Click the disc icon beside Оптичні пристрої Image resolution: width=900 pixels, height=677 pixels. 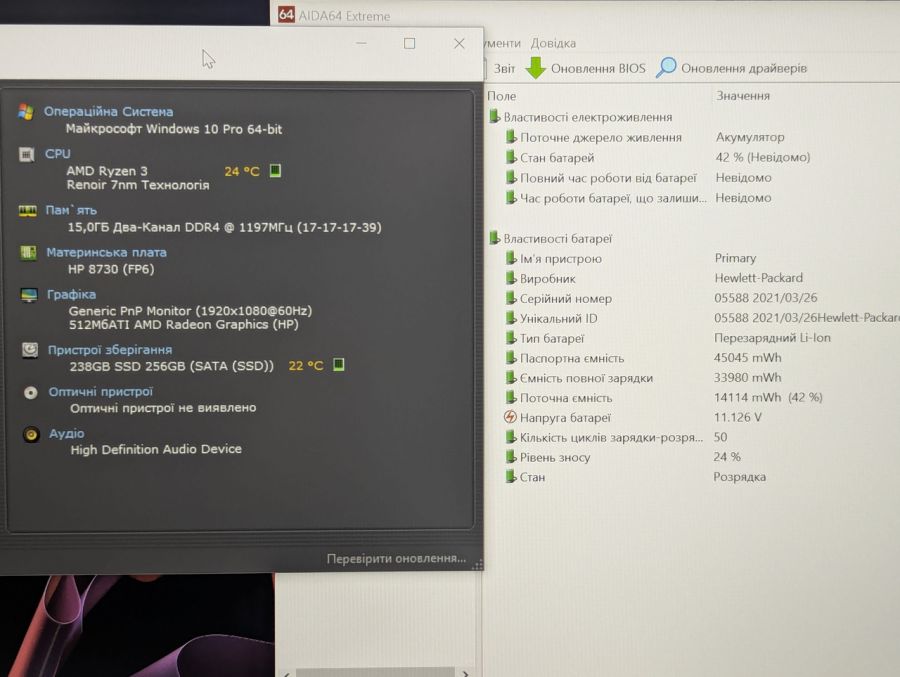tap(30, 392)
